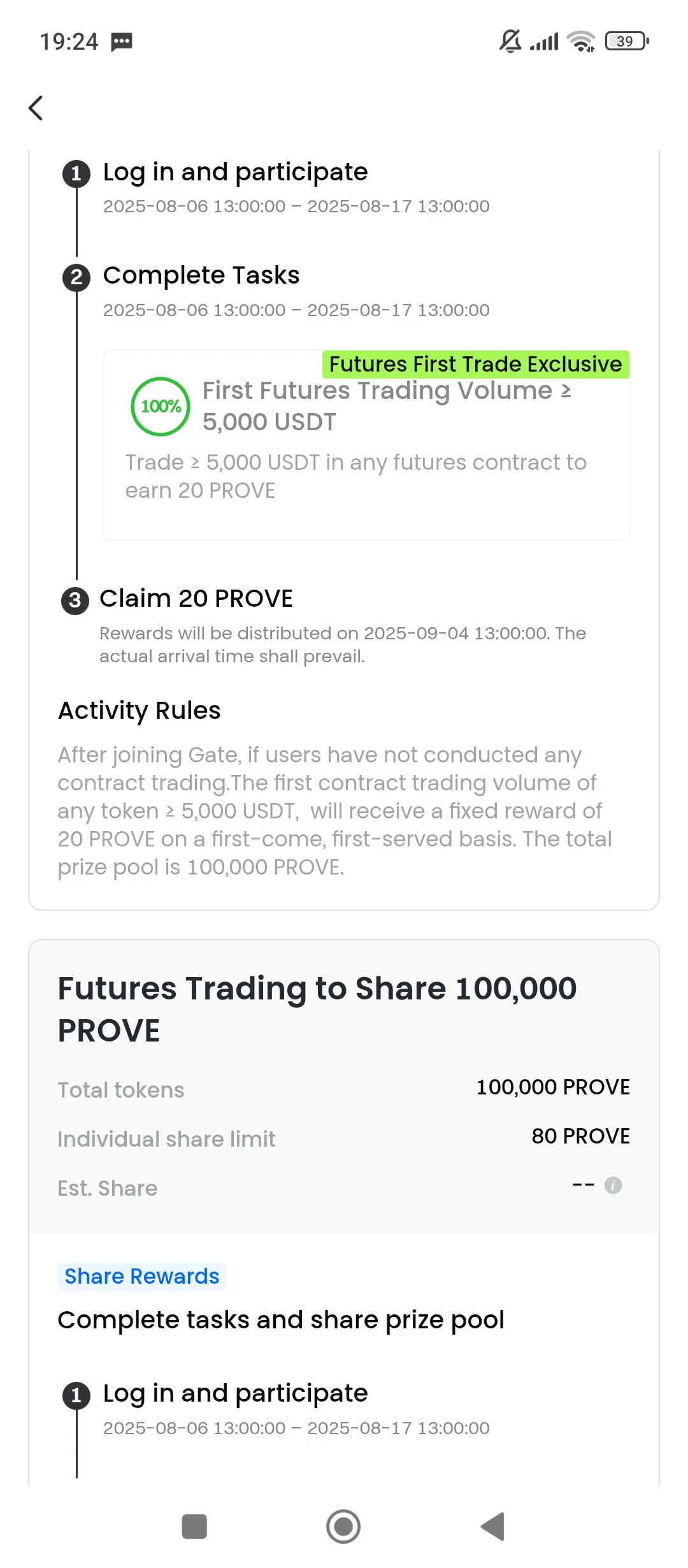Viewport: 688px width, 1568px height.
Task: Tap step 3 Claim 20 PROVE
Action: (196, 599)
